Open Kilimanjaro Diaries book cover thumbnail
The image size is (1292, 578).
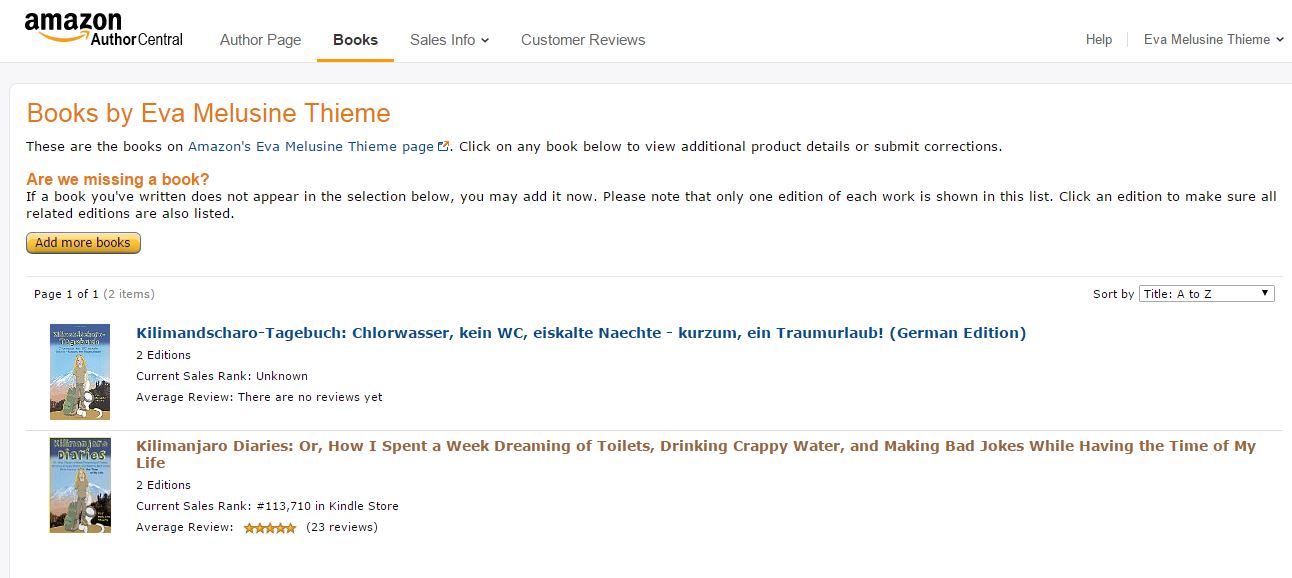point(80,485)
